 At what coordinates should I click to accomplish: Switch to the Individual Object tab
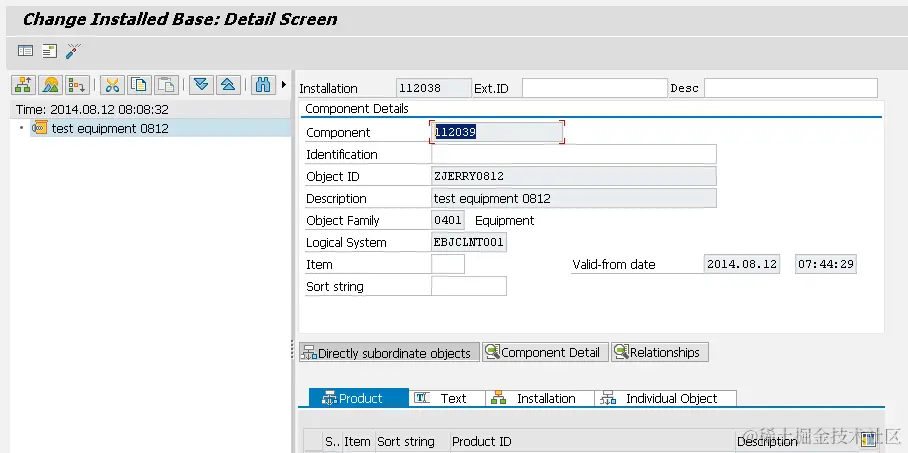(x=665, y=398)
